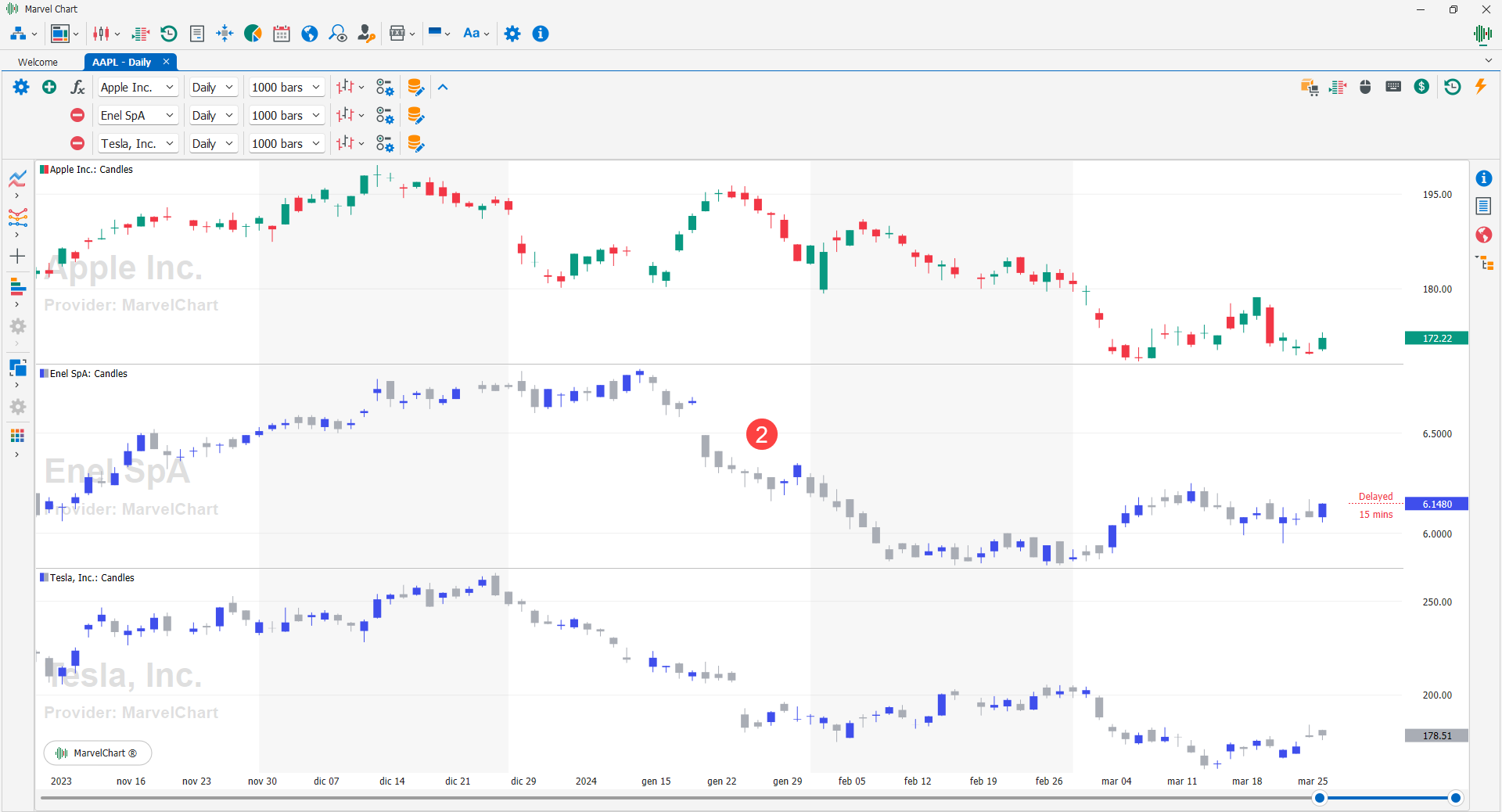Close the AAPL - Daily tab
This screenshot has width=1502, height=812.
pyautogui.click(x=166, y=62)
